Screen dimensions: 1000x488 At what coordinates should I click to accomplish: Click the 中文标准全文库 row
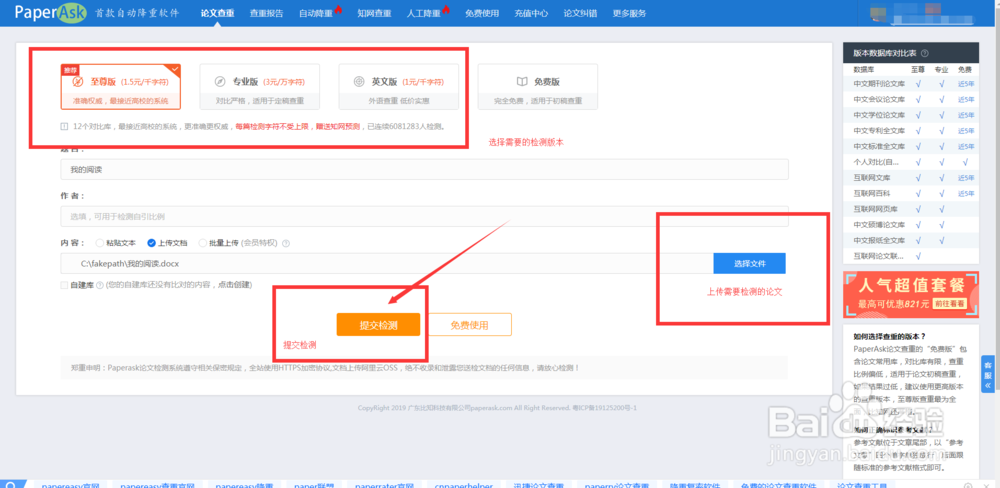click(911, 146)
